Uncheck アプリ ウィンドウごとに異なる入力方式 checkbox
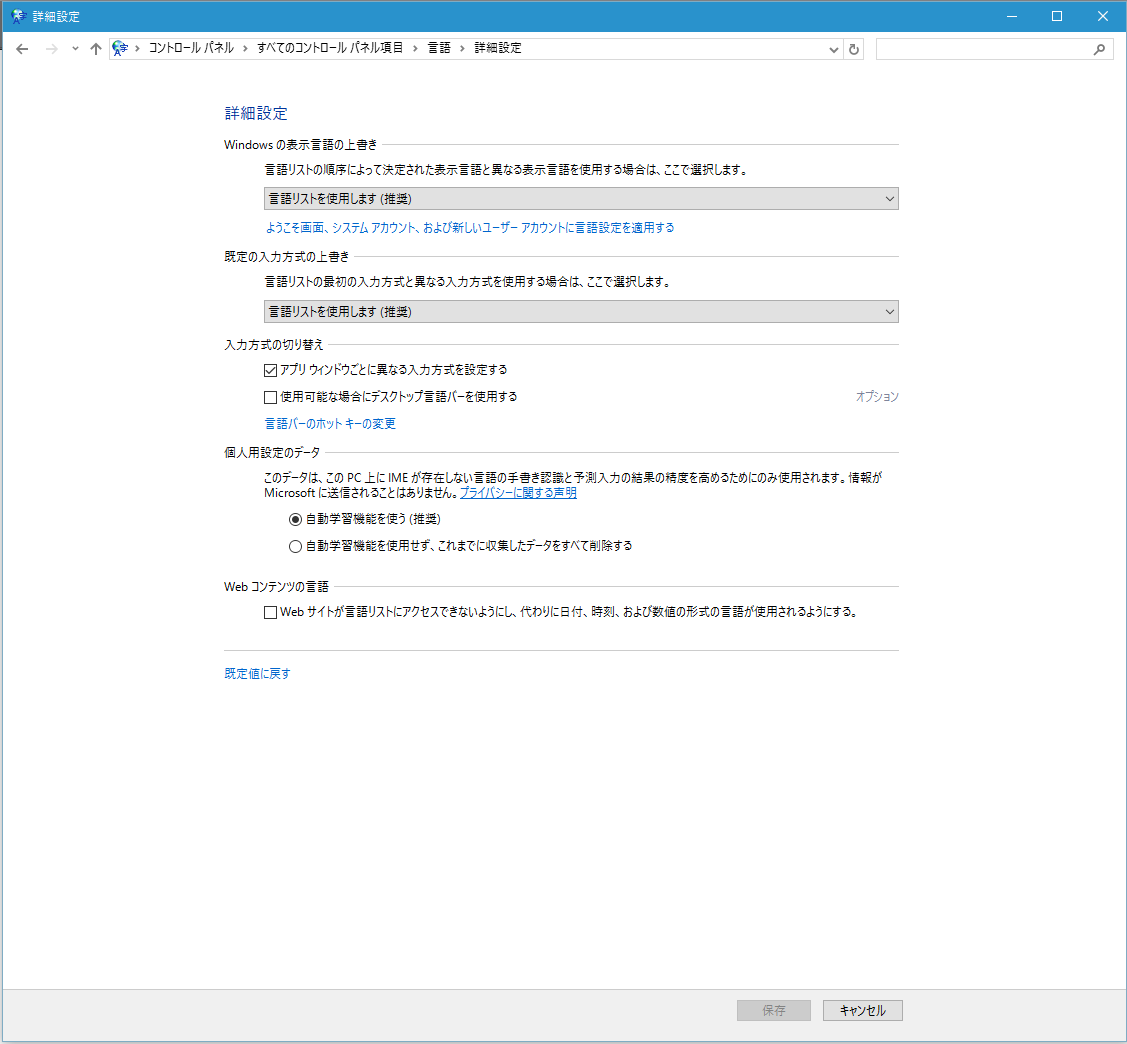 270,370
